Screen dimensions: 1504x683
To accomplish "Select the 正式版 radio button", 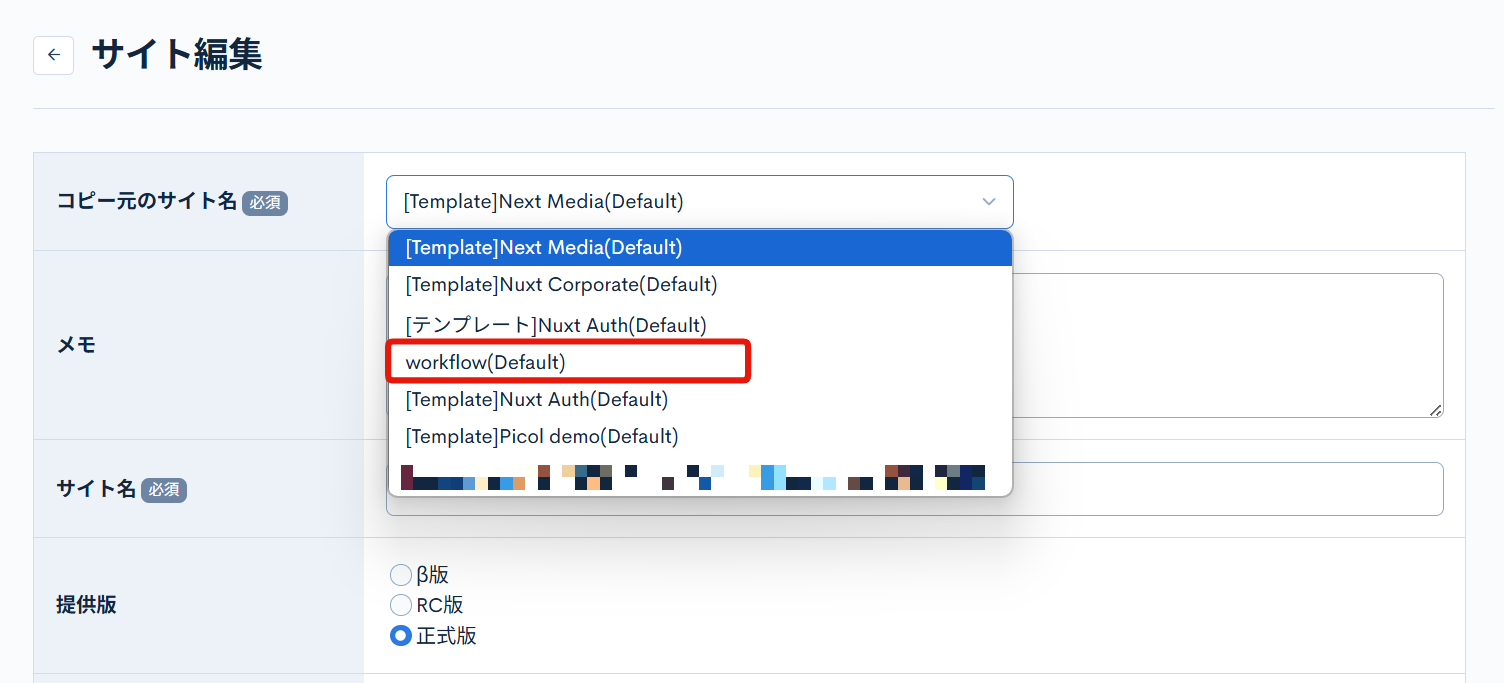I will tap(400, 635).
